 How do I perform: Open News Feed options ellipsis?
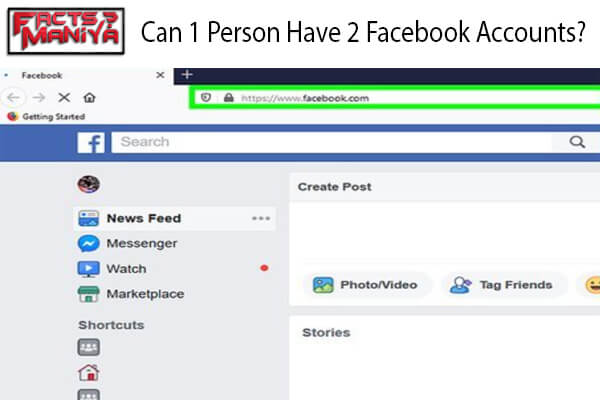point(261,219)
